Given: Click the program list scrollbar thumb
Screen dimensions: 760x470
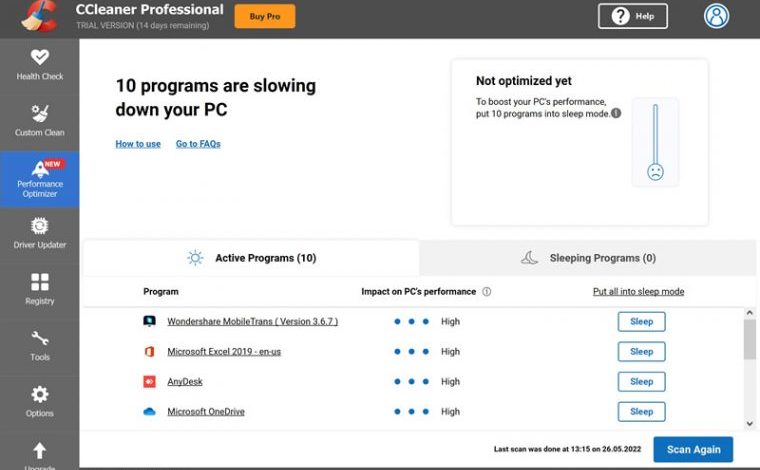Looking at the screenshot, I should point(750,339).
